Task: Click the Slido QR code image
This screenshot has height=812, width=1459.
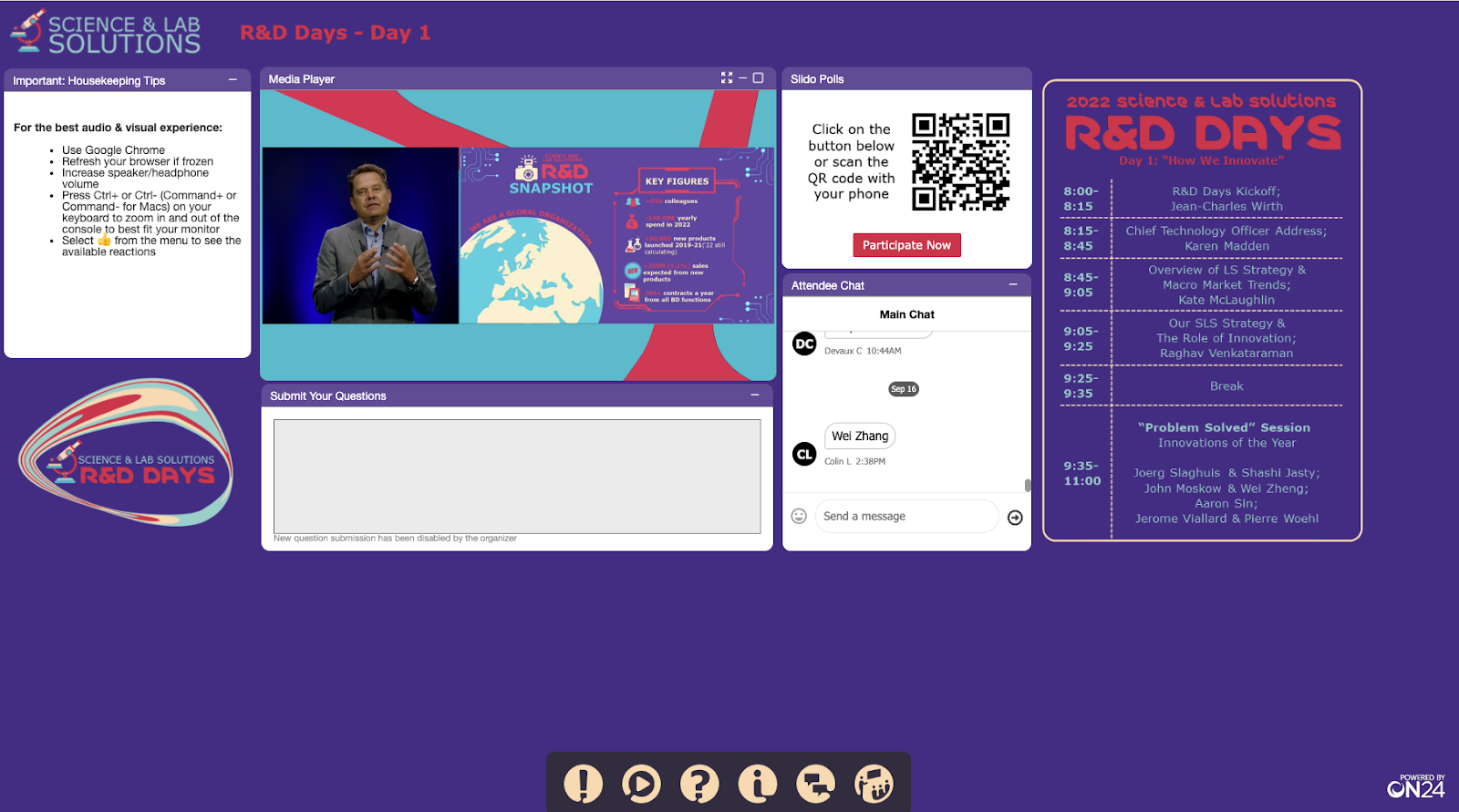Action: (x=961, y=162)
